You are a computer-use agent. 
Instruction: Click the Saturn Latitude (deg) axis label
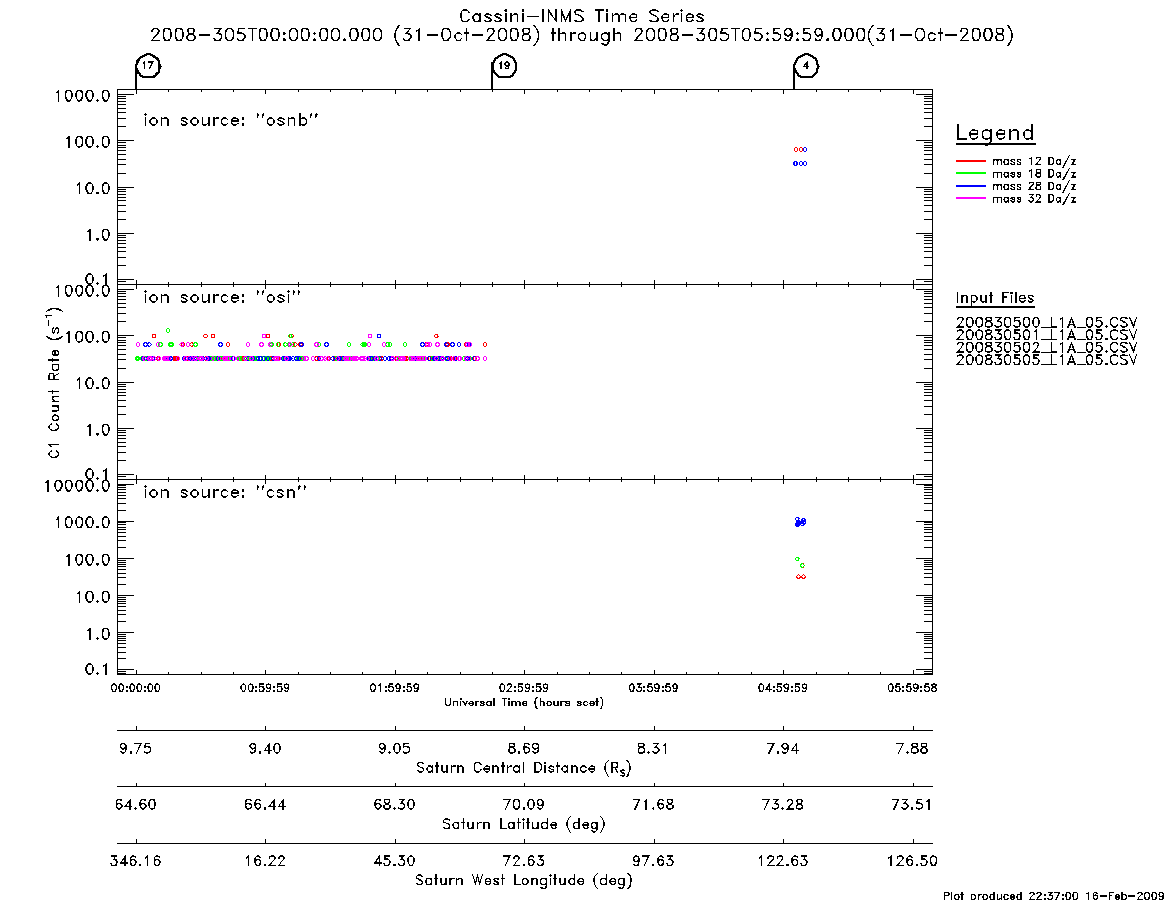[x=524, y=823]
